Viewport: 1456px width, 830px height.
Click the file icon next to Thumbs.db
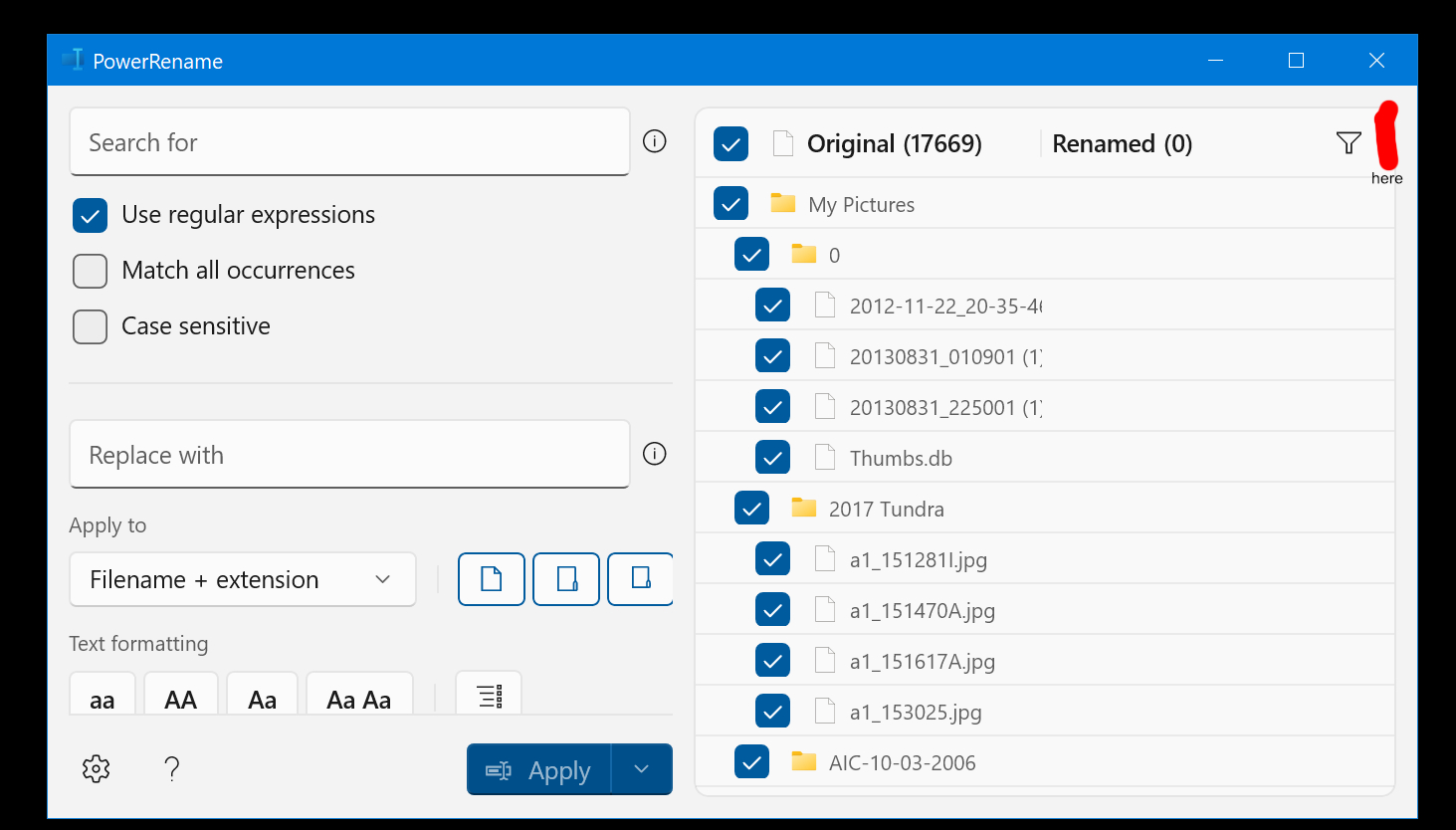[x=824, y=457]
